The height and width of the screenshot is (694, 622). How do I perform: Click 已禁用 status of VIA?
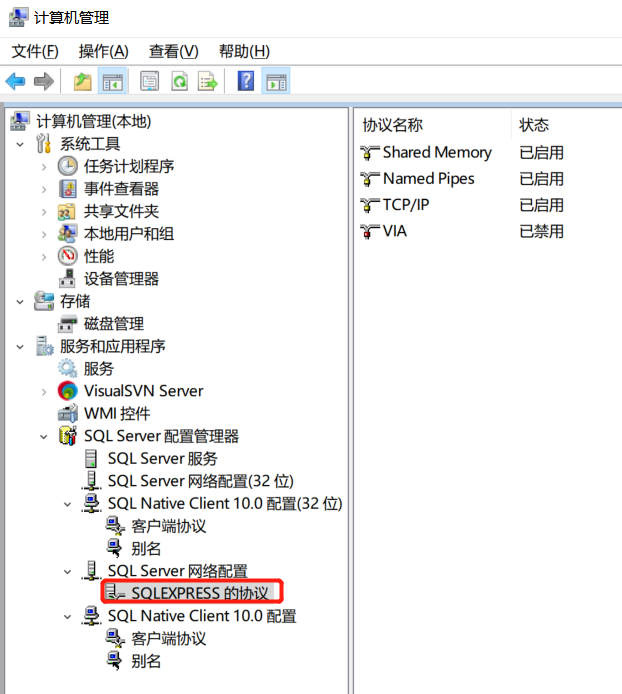coord(541,231)
